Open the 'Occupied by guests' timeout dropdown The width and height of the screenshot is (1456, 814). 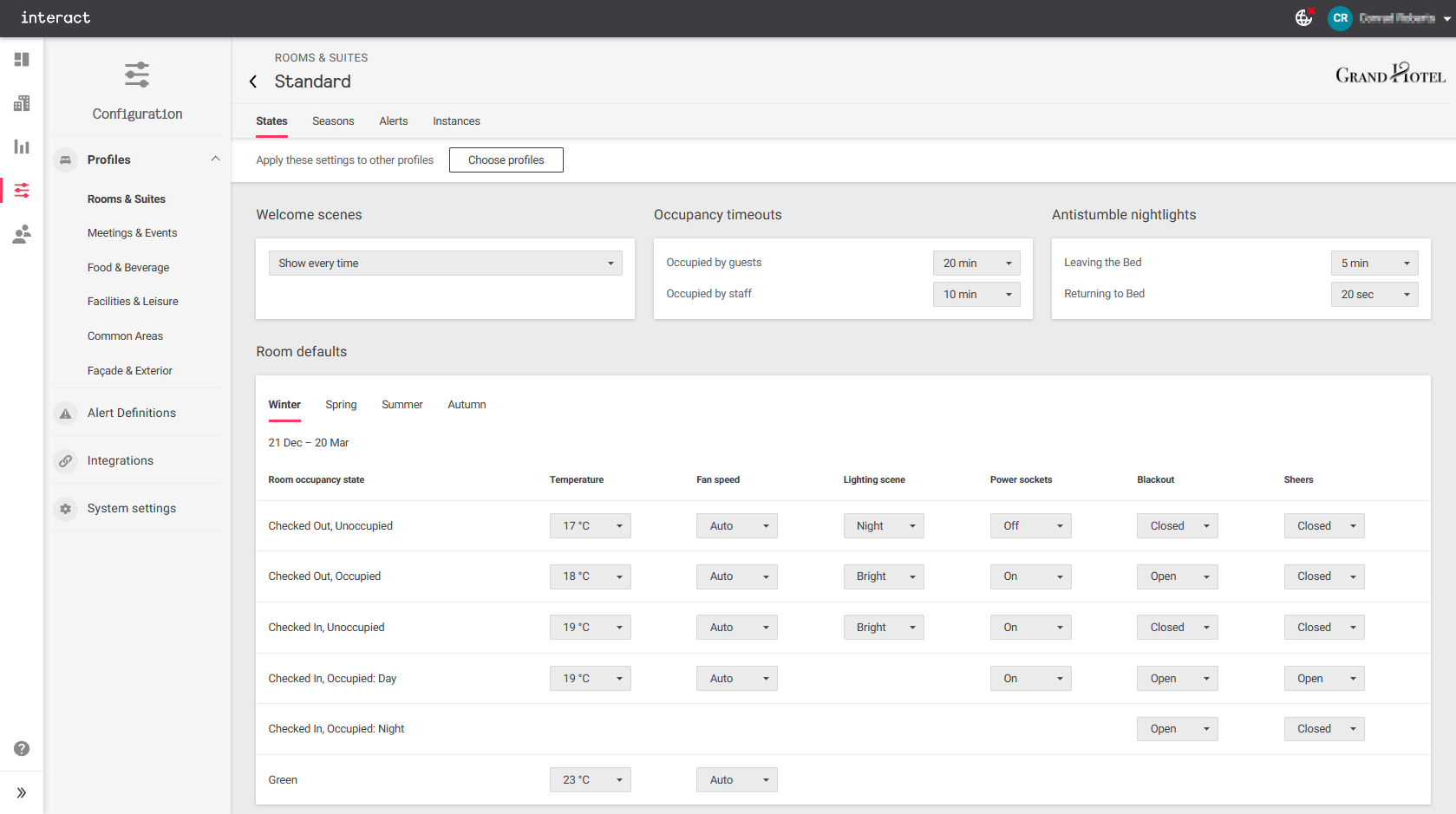coord(976,263)
